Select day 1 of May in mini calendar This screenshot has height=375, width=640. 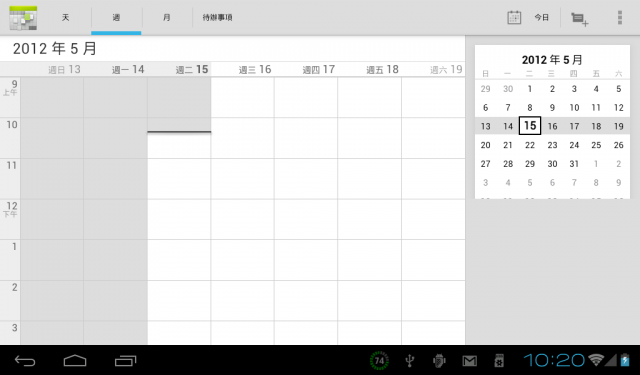(530, 89)
